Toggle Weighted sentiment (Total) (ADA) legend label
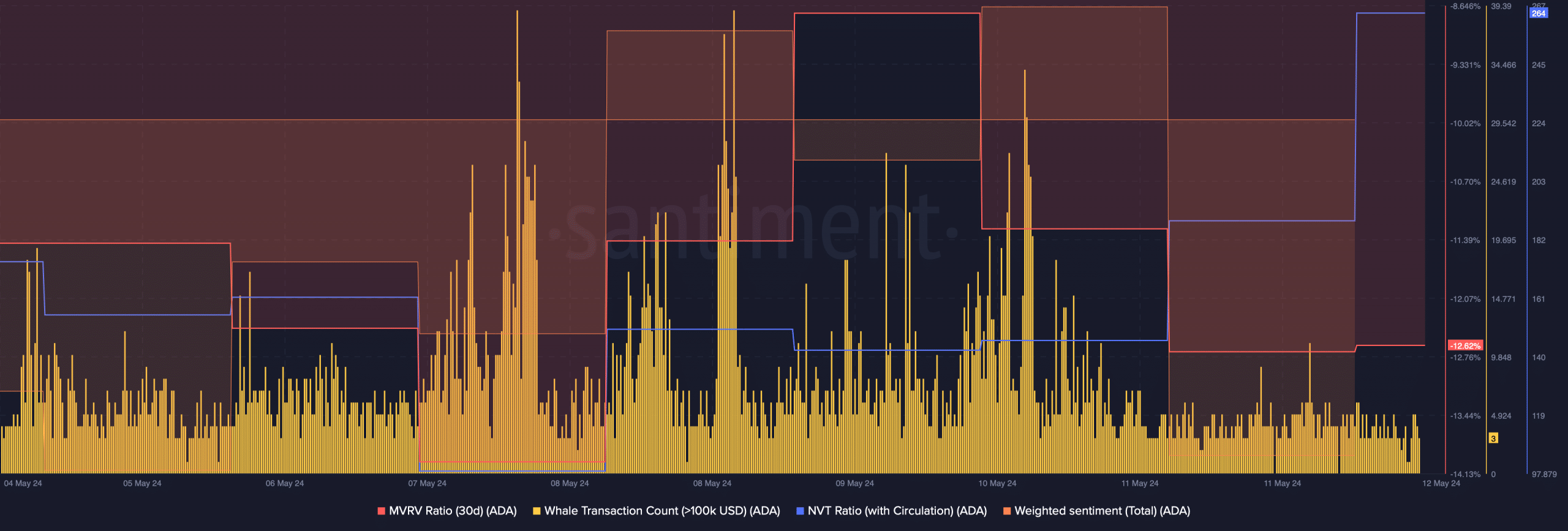 [x=1102, y=511]
